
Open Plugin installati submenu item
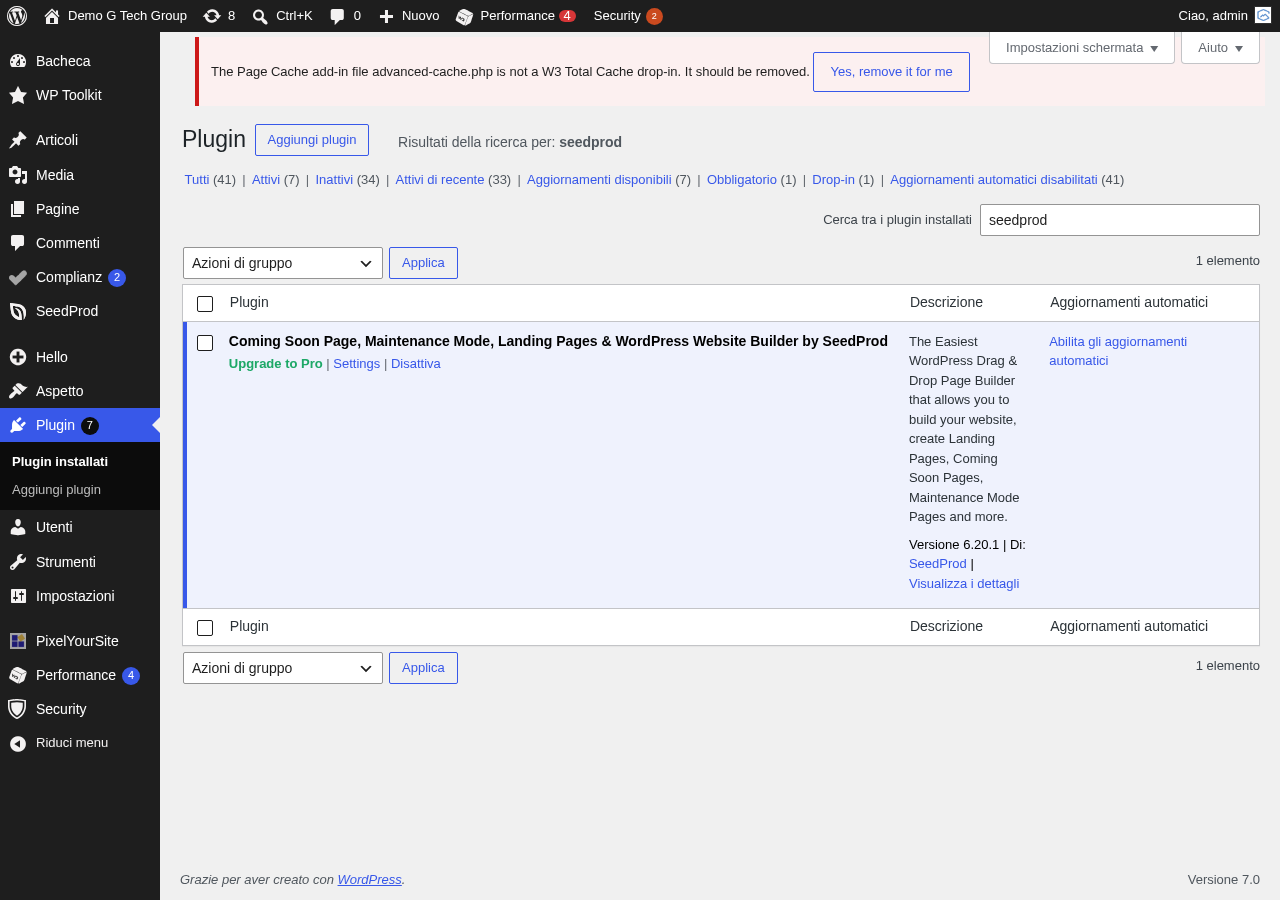pos(60,462)
